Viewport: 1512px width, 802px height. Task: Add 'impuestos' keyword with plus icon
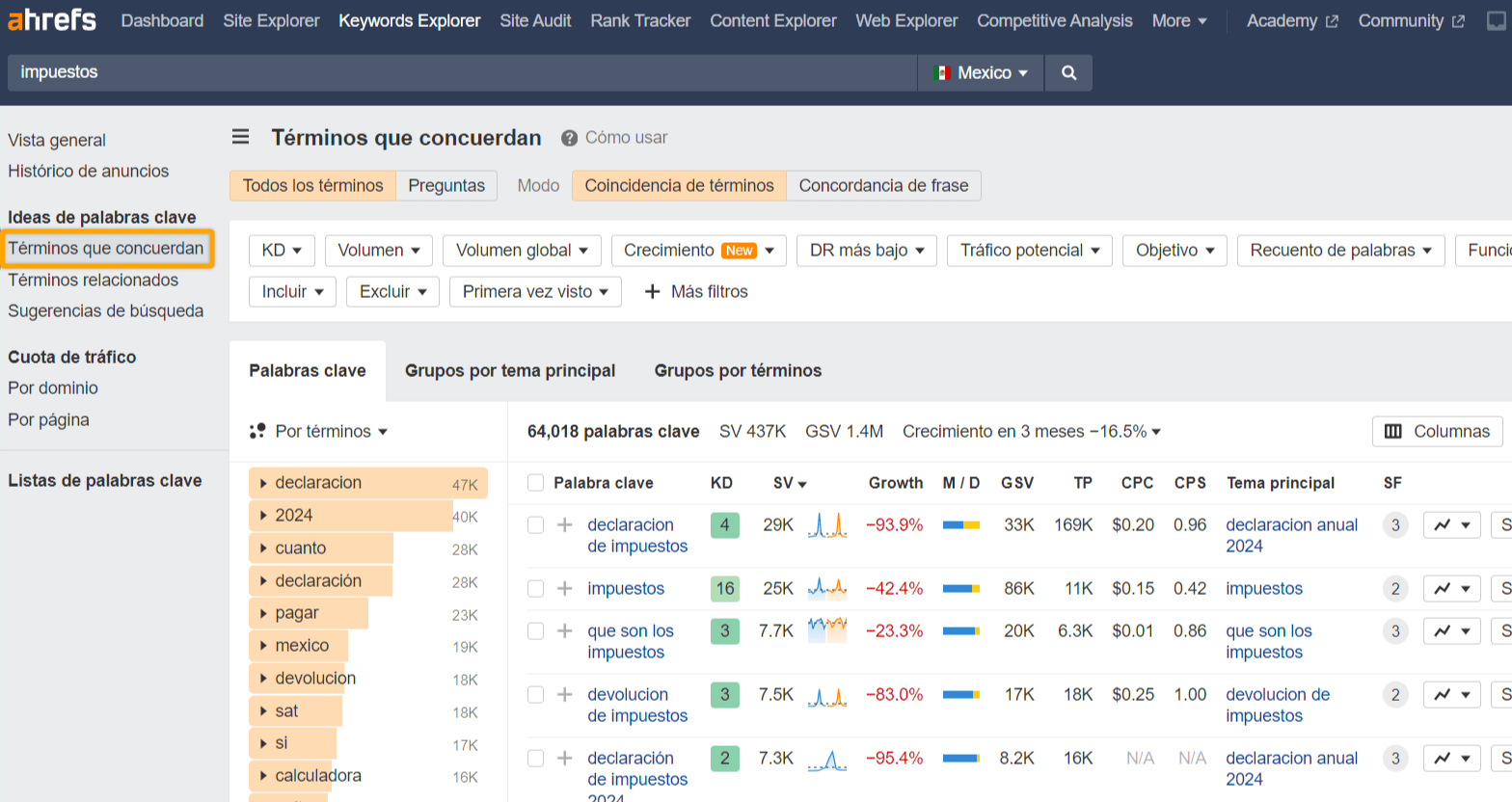pyautogui.click(x=565, y=588)
